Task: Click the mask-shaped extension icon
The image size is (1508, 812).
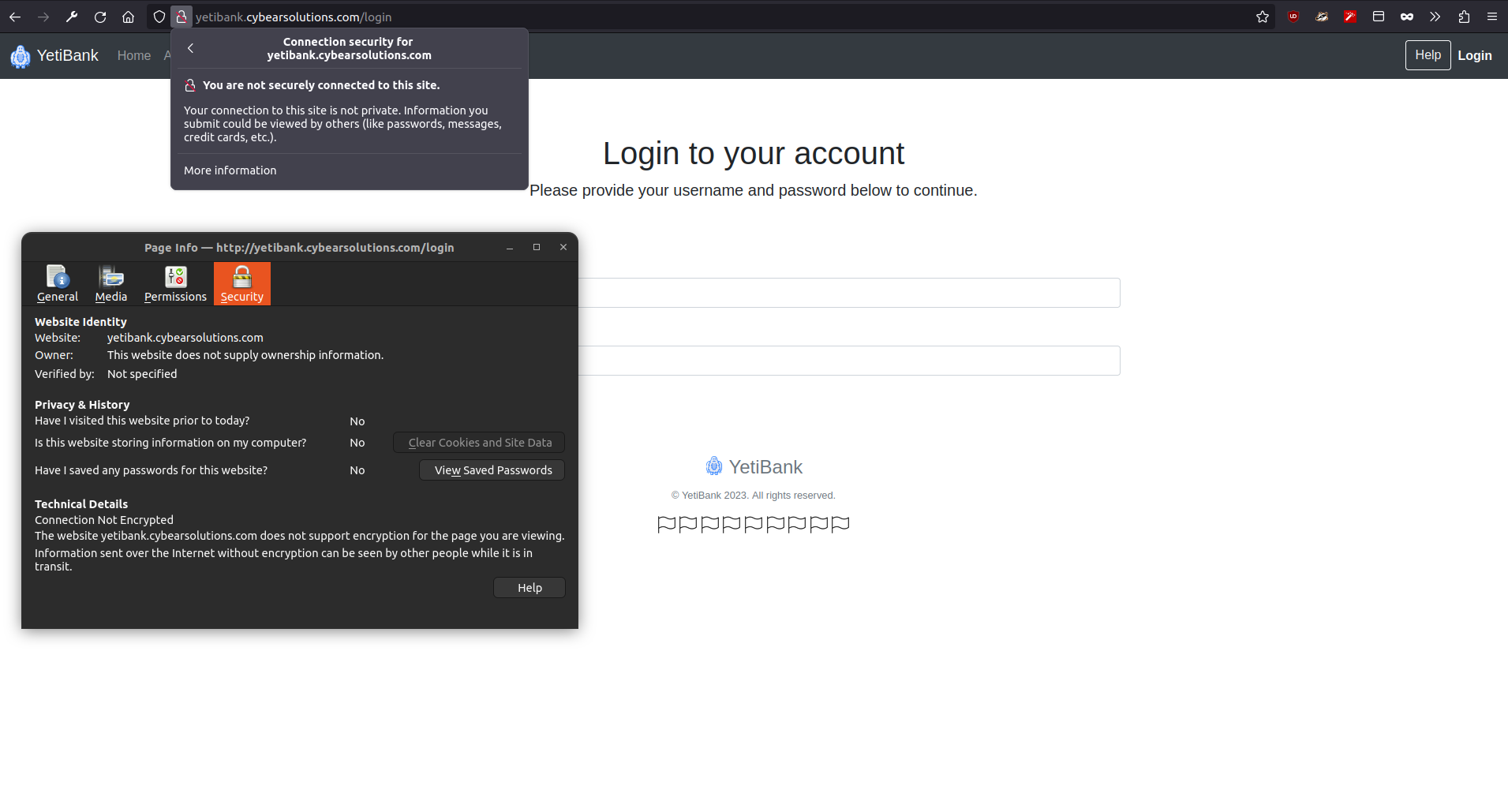Action: click(1407, 17)
